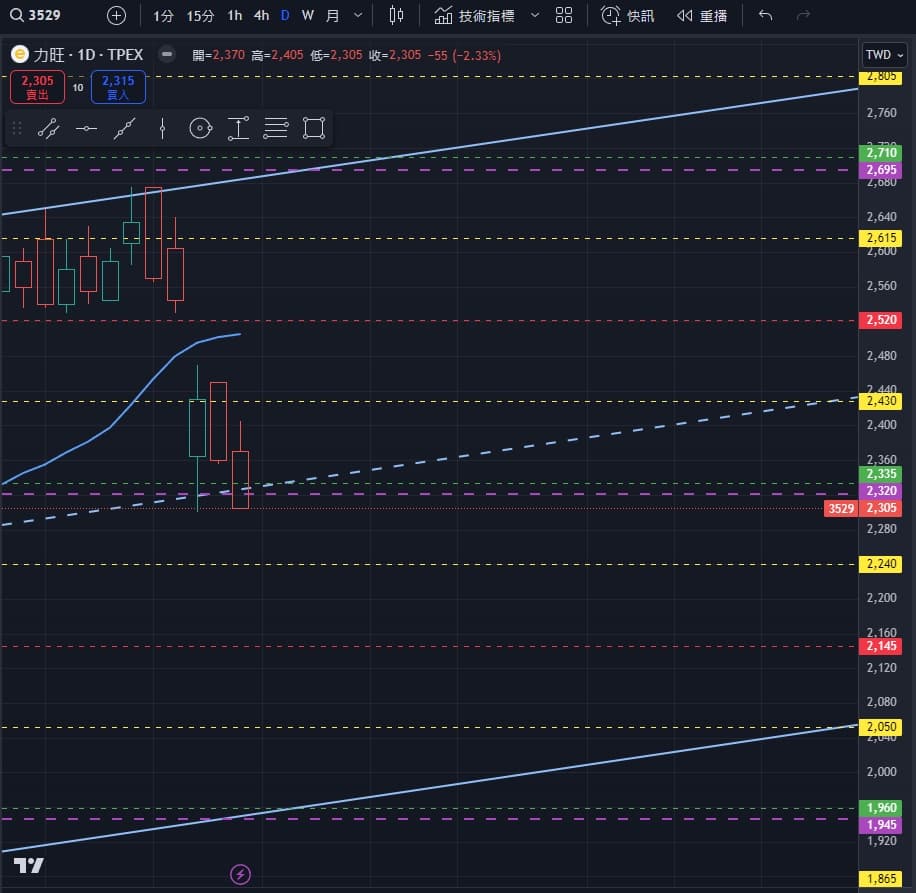
Task: Click the 2,305 sell button
Action: 38,87
